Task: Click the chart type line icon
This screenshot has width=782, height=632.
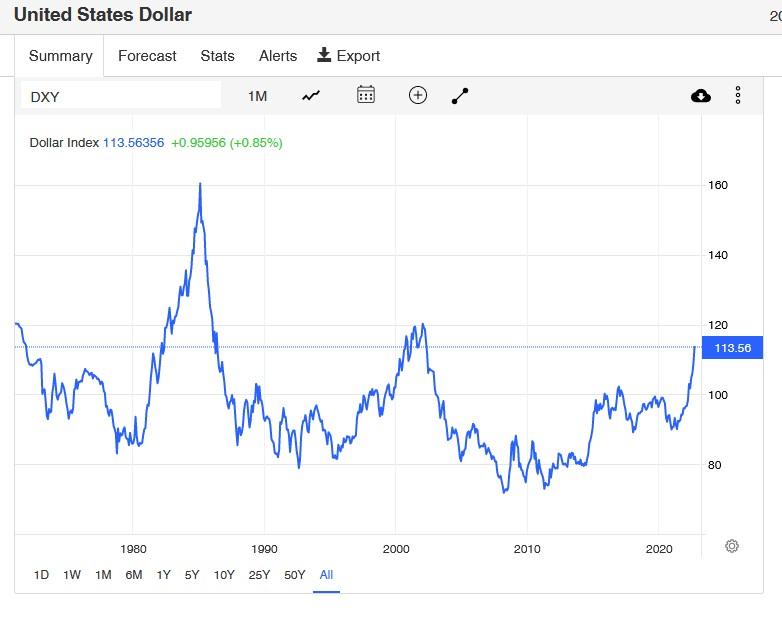Action: click(311, 95)
